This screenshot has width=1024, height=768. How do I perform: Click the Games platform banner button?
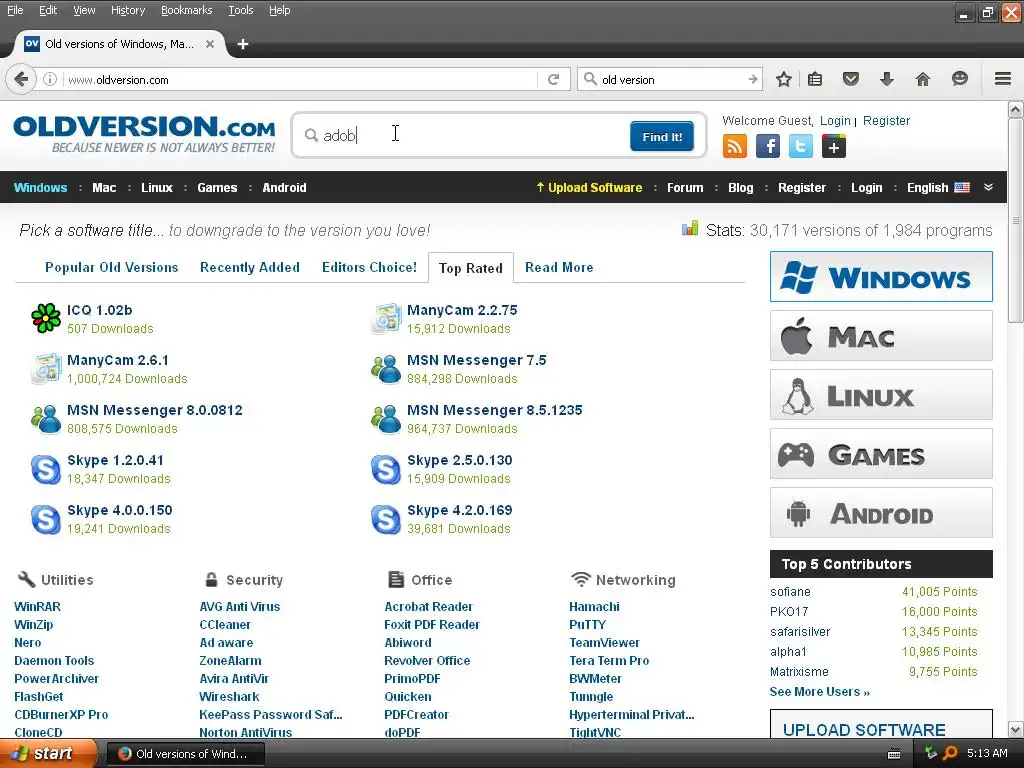pos(881,454)
